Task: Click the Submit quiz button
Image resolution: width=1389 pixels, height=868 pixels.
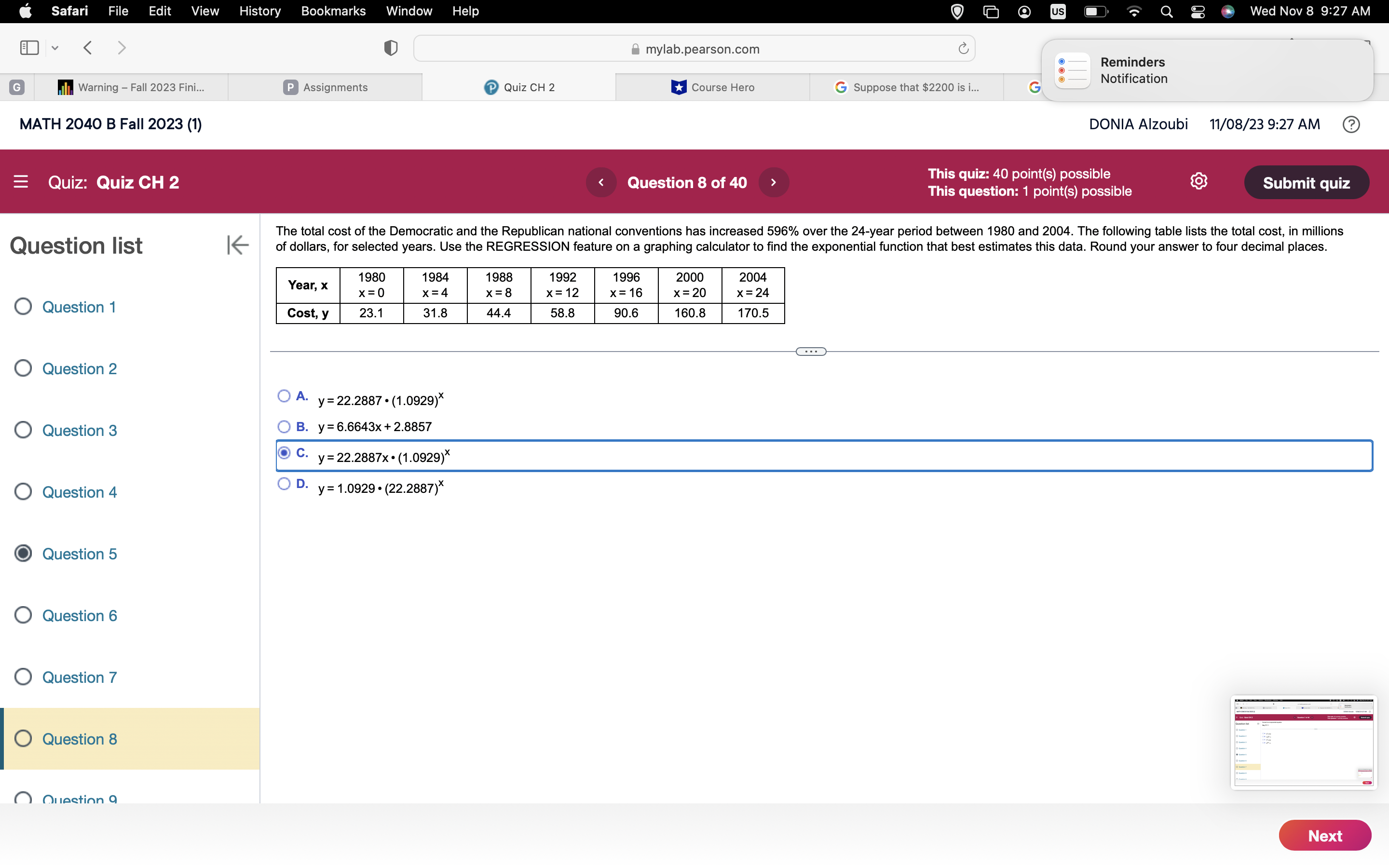Action: pyautogui.click(x=1307, y=182)
